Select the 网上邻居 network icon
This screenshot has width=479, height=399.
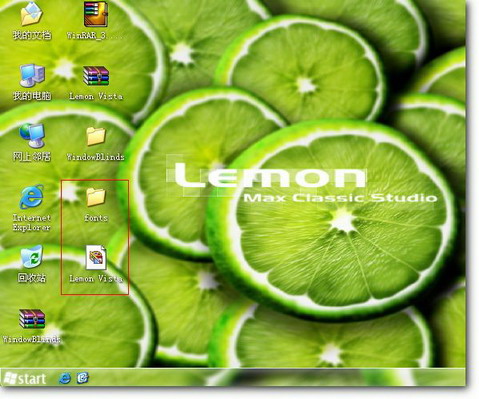32,136
